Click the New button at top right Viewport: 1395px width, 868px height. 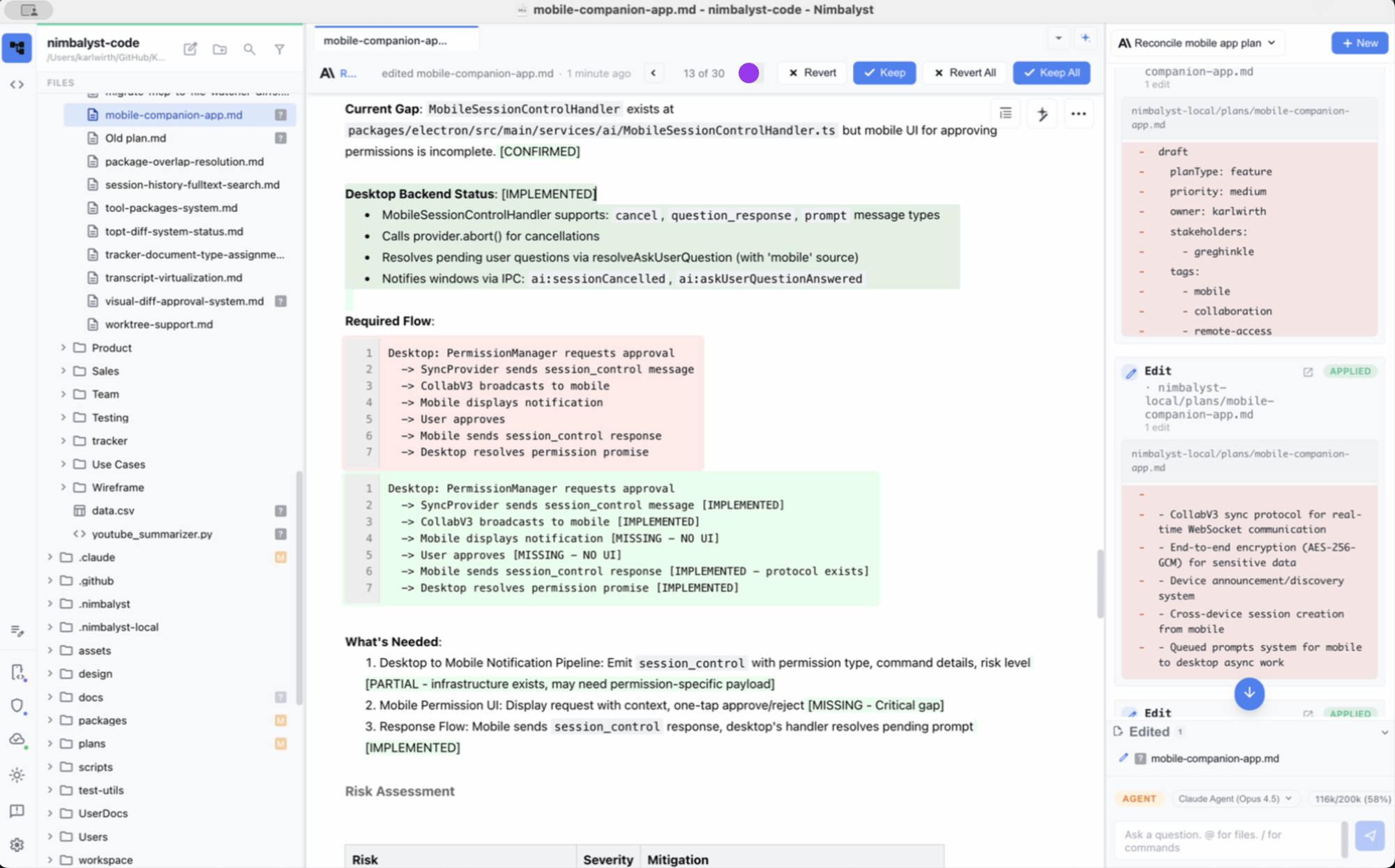[x=1359, y=43]
